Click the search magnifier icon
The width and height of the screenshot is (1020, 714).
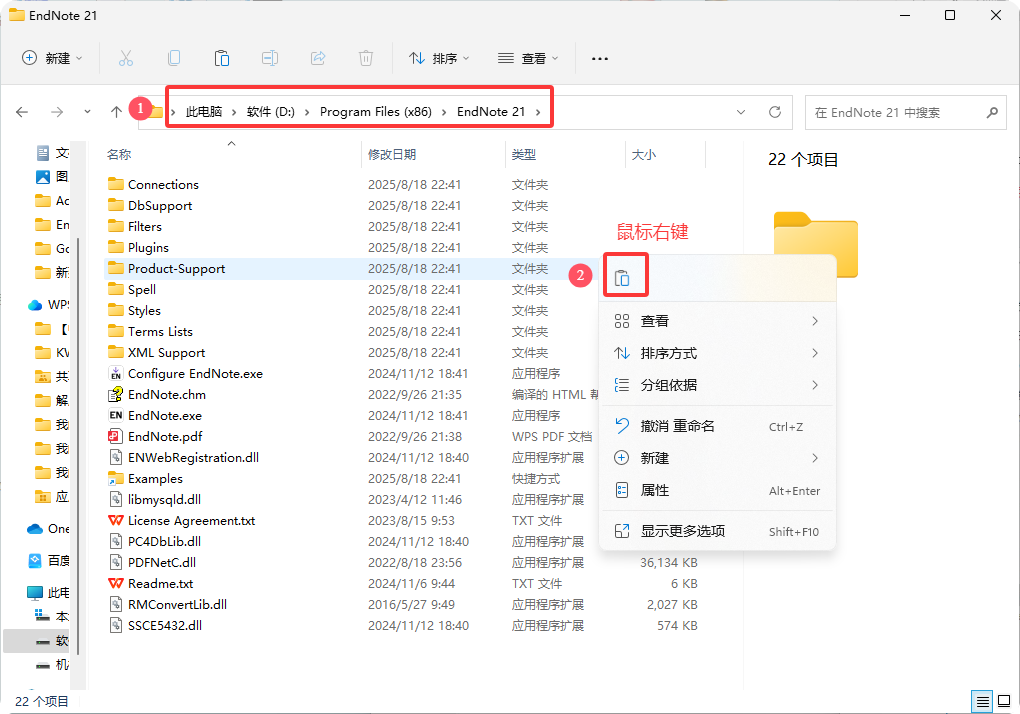(992, 112)
